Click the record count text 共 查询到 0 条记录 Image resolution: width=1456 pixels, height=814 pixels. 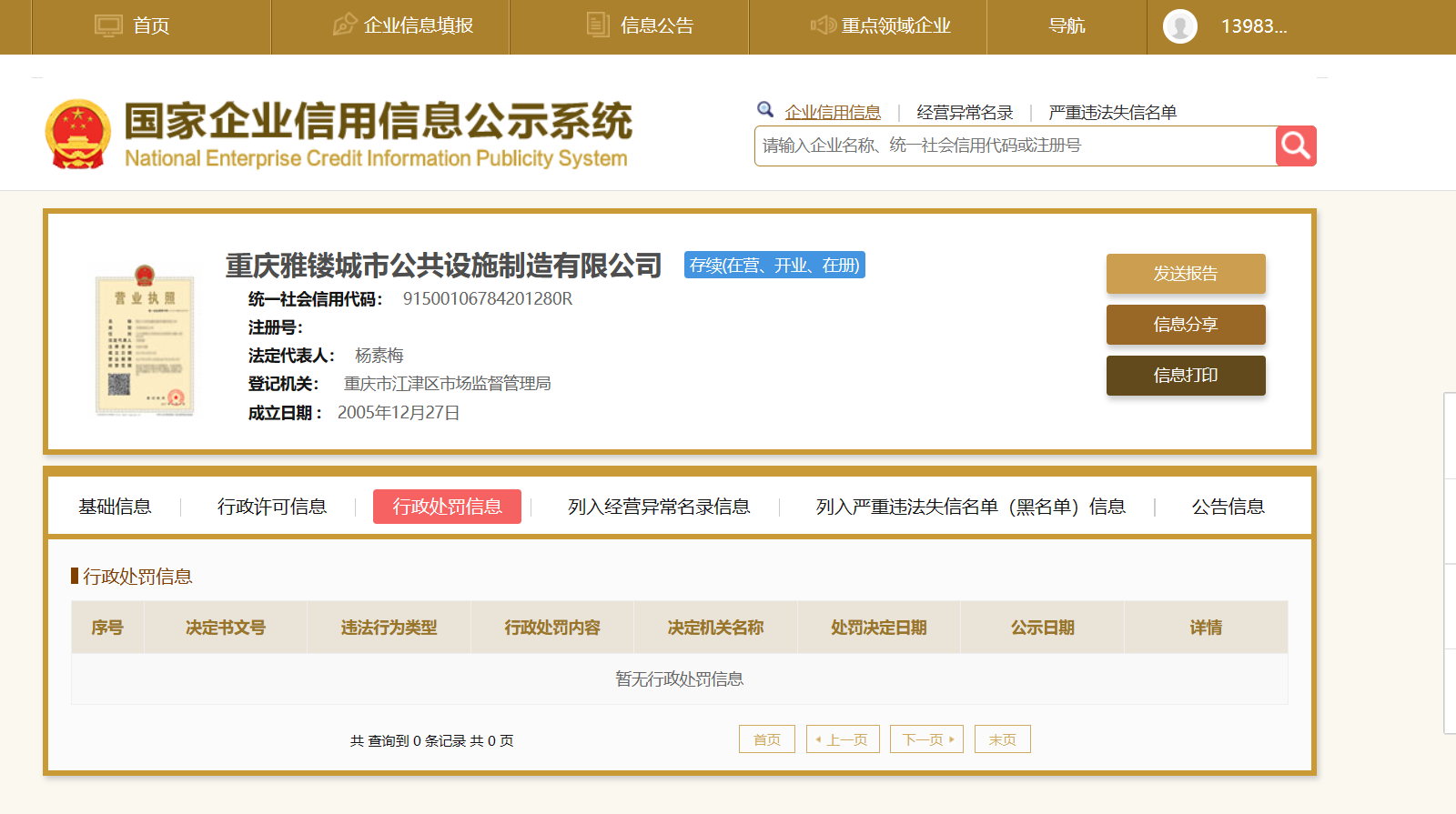click(x=409, y=740)
